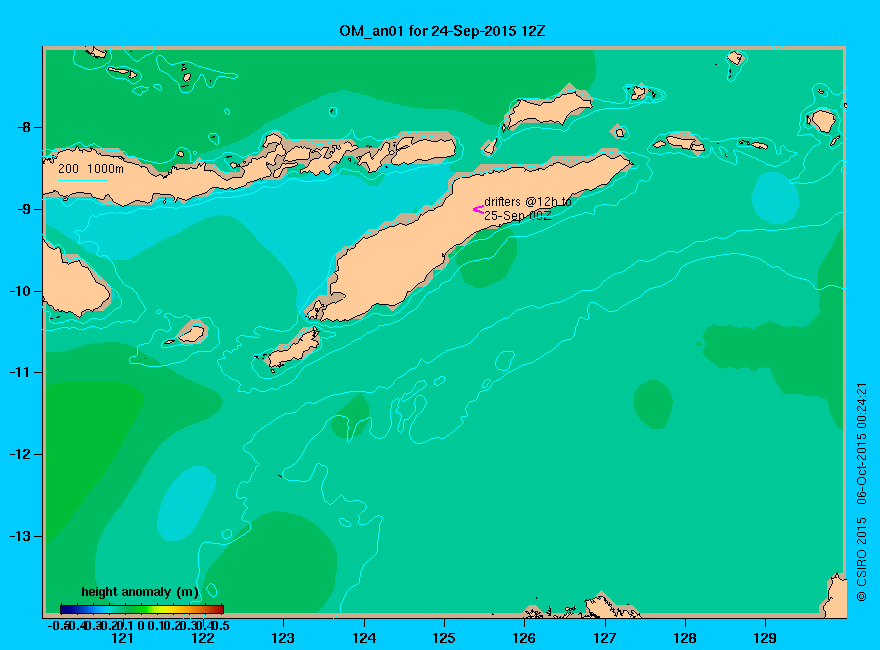Click the cyan contour legend line sample
The height and width of the screenshot is (650, 880).
pyautogui.click(x=82, y=180)
